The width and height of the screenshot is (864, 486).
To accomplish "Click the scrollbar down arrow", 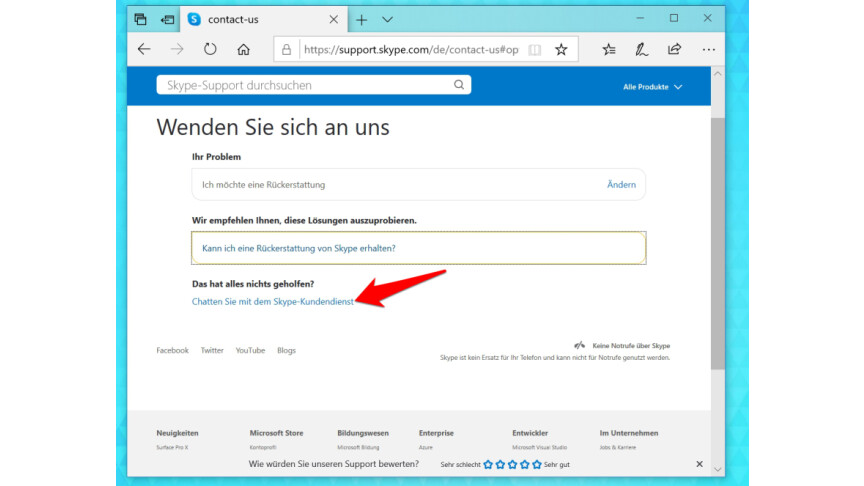I will [x=717, y=469].
